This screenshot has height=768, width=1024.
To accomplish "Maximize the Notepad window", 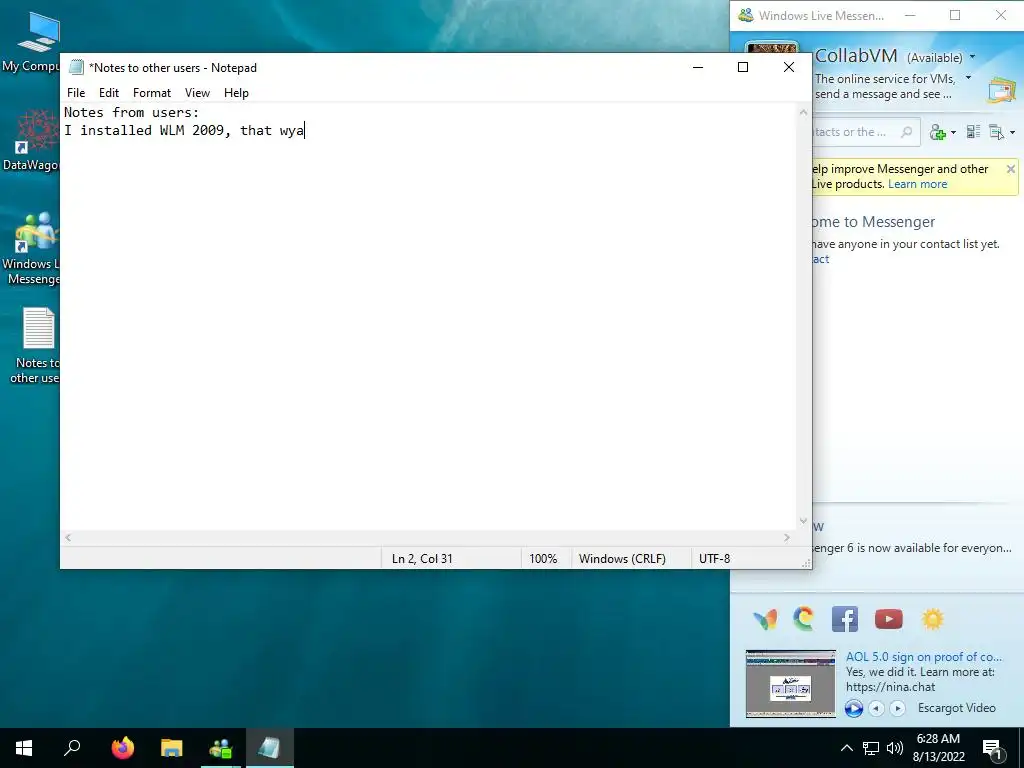I will (x=743, y=67).
